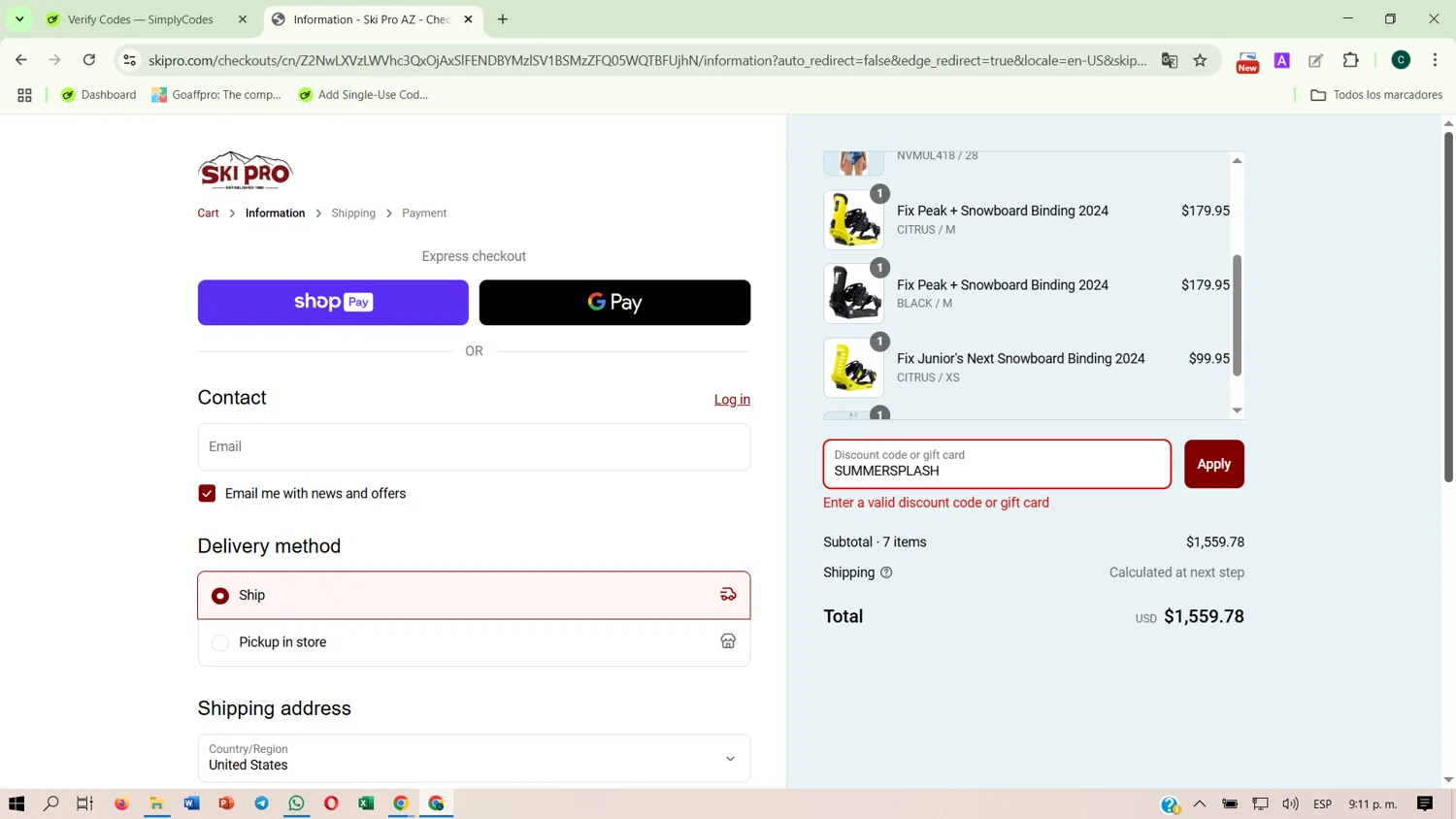Click the Shipping breadcrumb step

pyautogui.click(x=353, y=213)
